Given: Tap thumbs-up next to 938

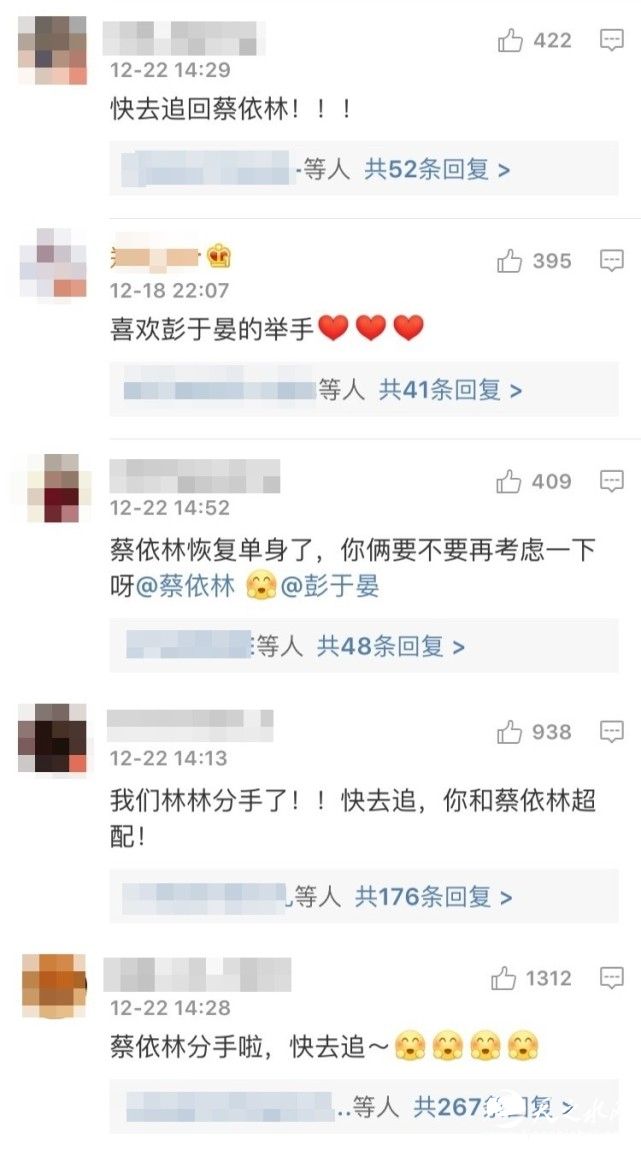Looking at the screenshot, I should 508,731.
